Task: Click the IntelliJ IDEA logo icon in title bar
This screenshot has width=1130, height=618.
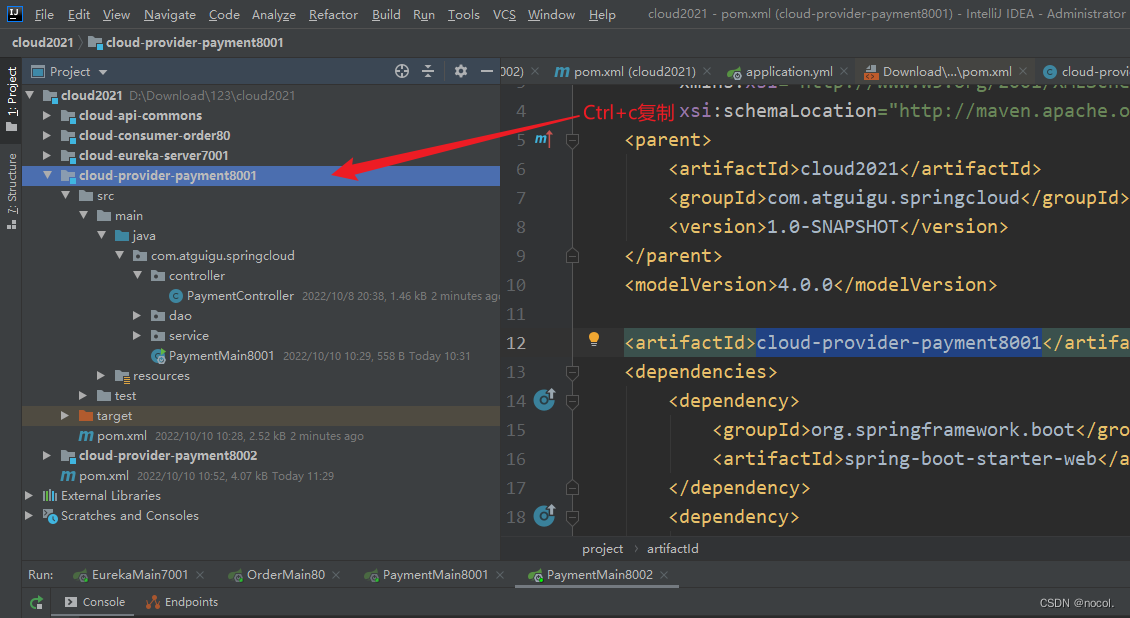Action: [14, 14]
